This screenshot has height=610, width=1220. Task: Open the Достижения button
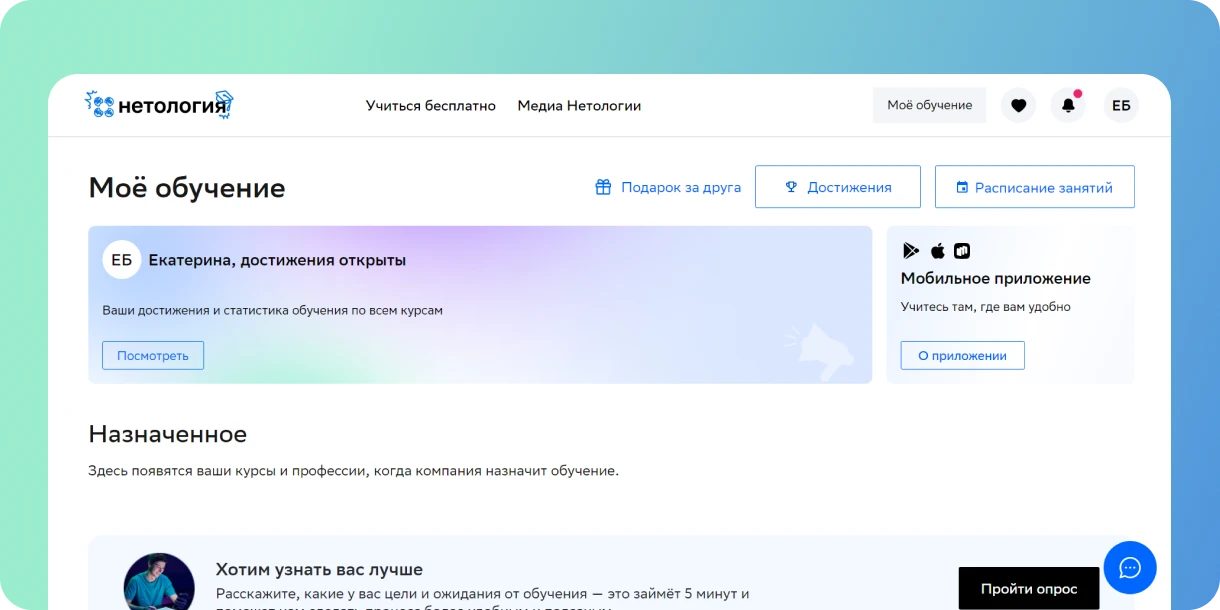pos(837,187)
